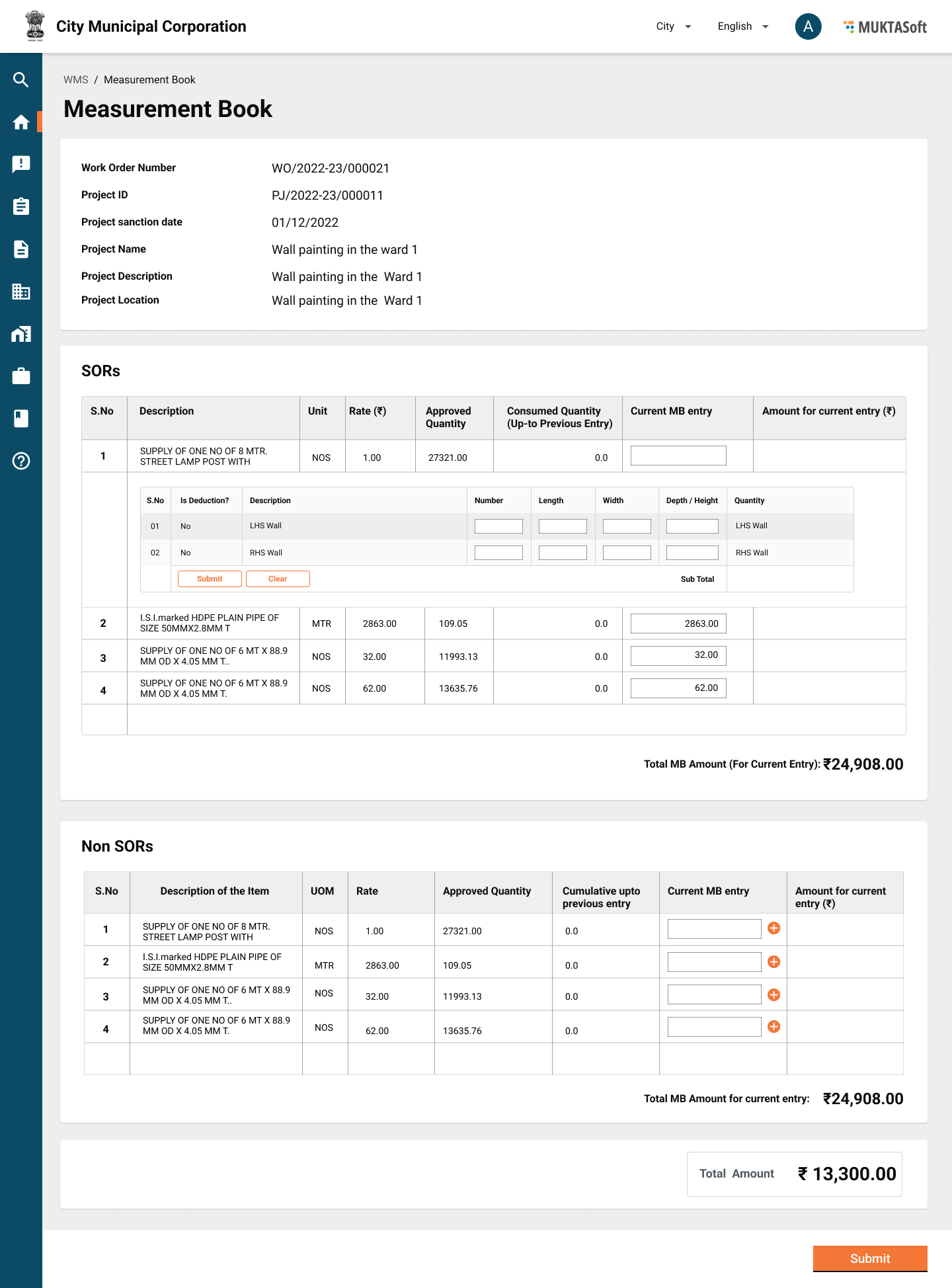Open the user avatar A profile
The width and height of the screenshot is (952, 1288).
[x=808, y=26]
